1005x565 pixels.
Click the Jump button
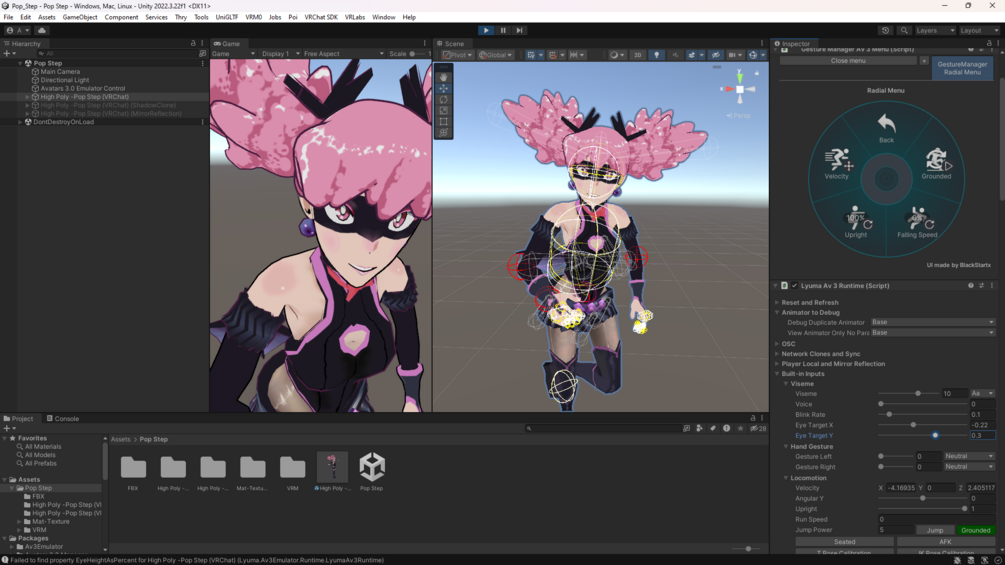(934, 530)
